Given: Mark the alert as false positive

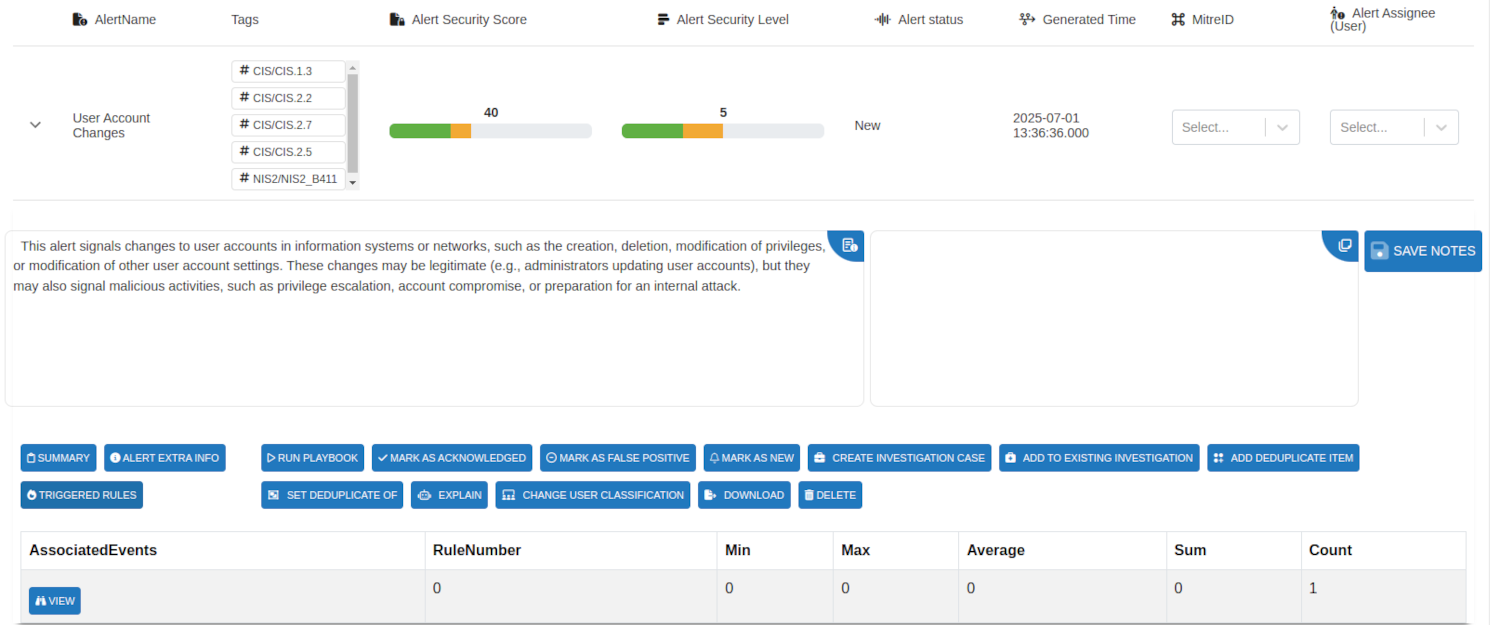Looking at the screenshot, I should coord(617,458).
